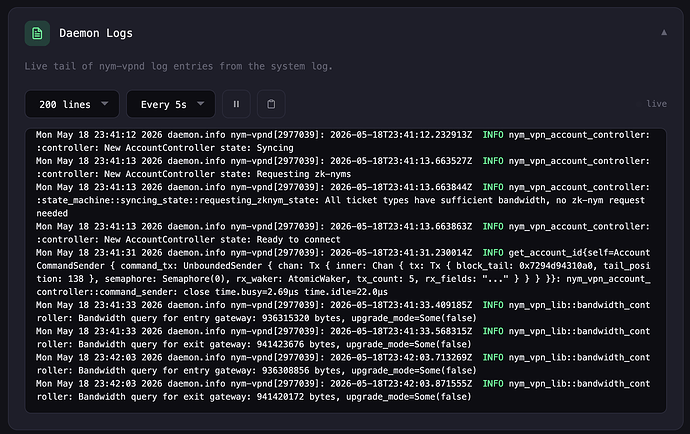Open the 200 lines dropdown
Screen dimensions: 690x434
point(72,104)
